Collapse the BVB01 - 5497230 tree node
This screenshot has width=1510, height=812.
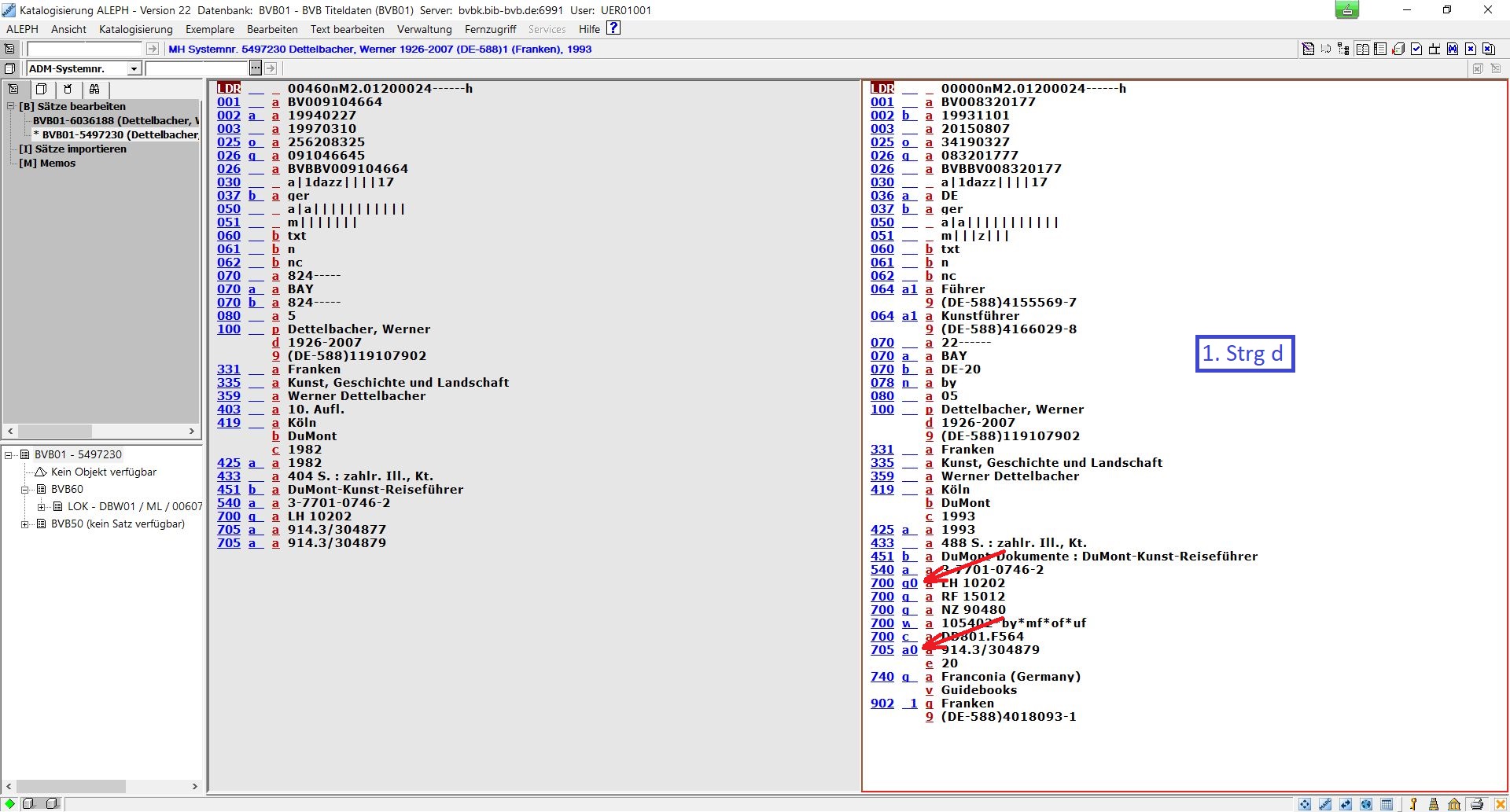coord(9,454)
